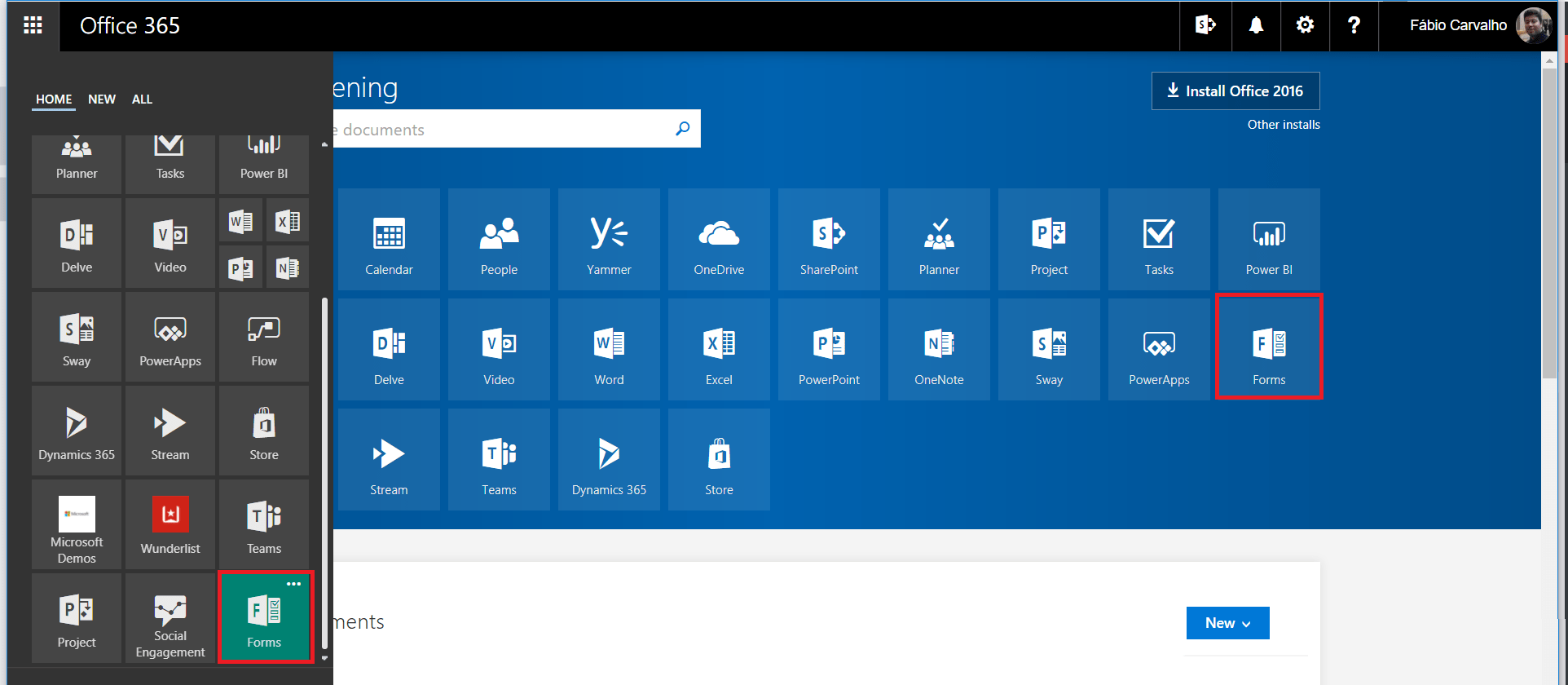Open the Forms tile ellipsis menu
This screenshot has width=1568, height=685.
tap(293, 584)
